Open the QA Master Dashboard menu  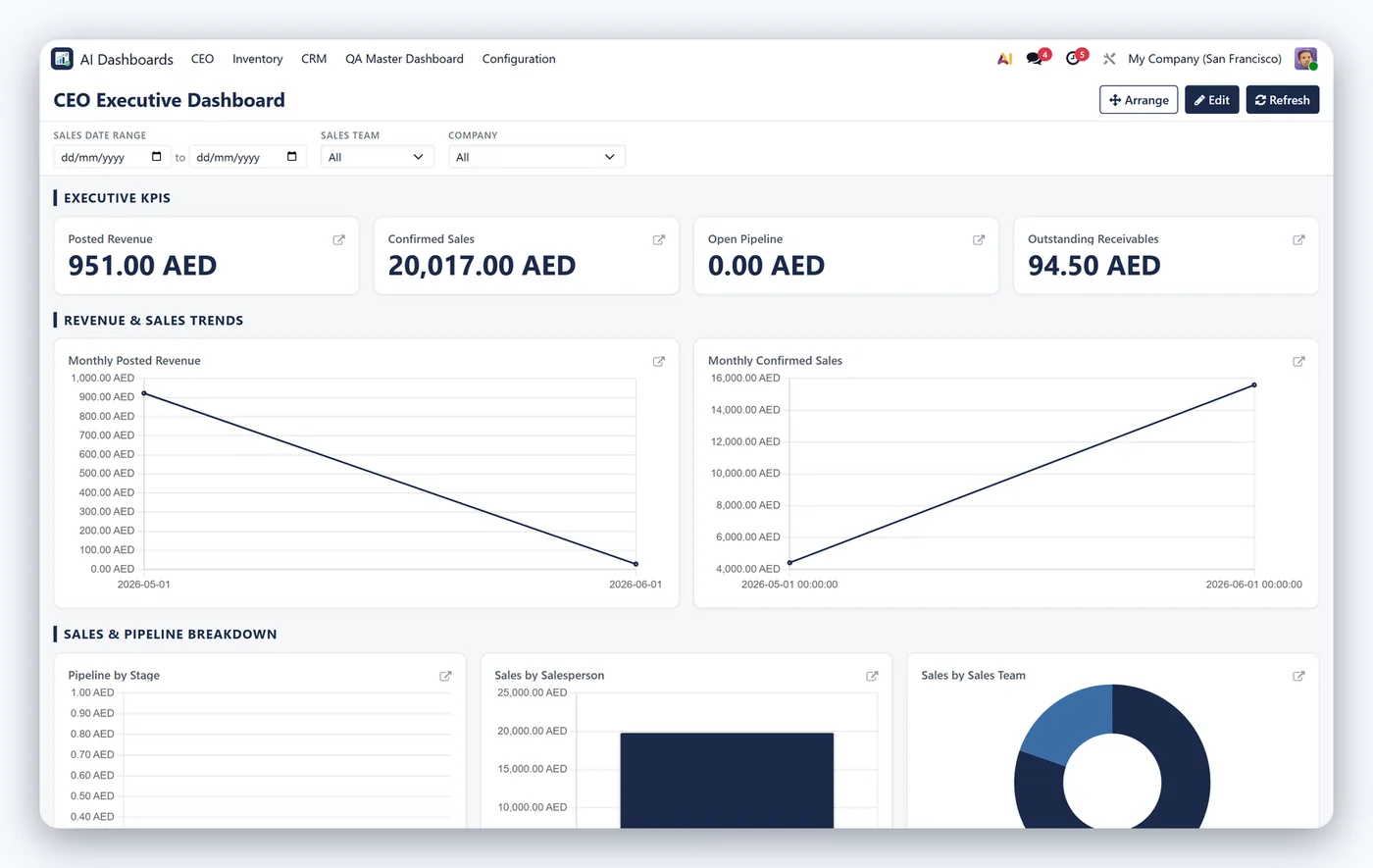click(404, 59)
